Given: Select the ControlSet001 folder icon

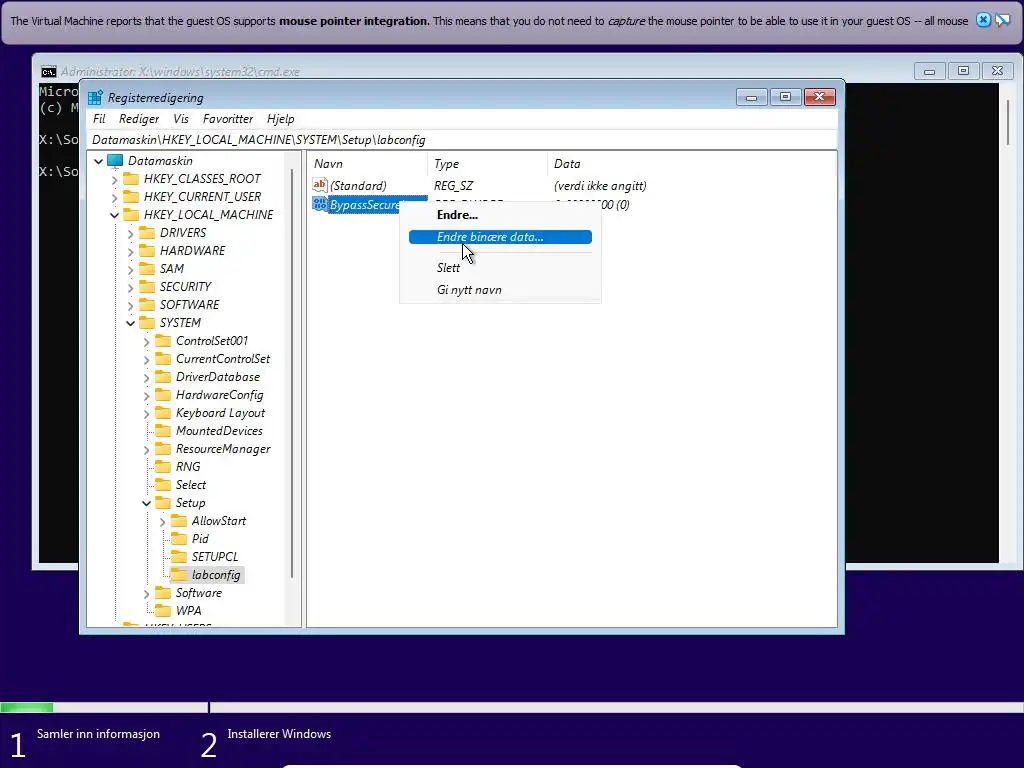Looking at the screenshot, I should [163, 341].
